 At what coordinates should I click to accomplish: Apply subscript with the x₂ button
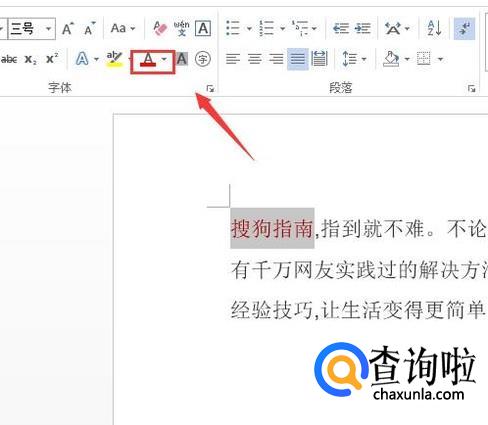(31, 59)
